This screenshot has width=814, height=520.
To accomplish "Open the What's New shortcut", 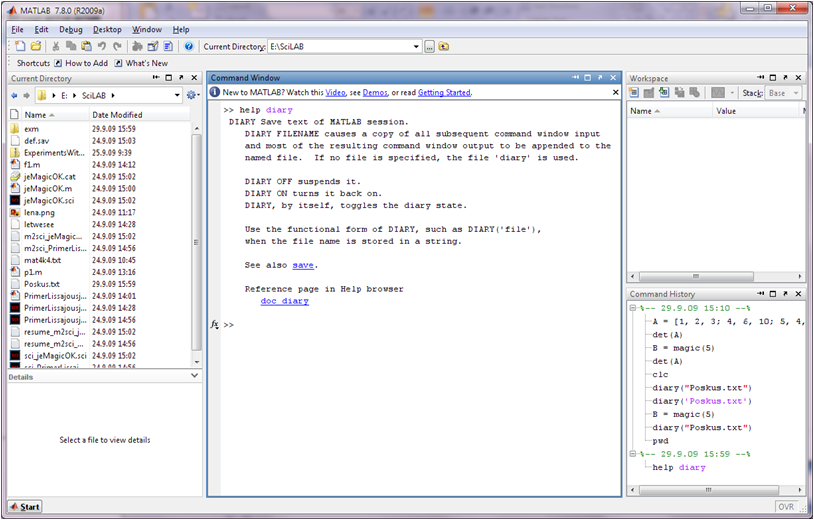I will (141, 63).
